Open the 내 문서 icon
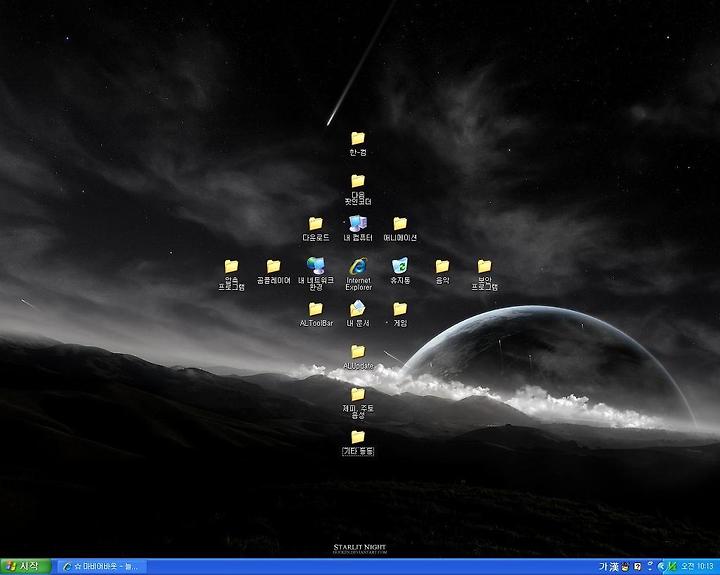This screenshot has height=575, width=720. tap(358, 314)
